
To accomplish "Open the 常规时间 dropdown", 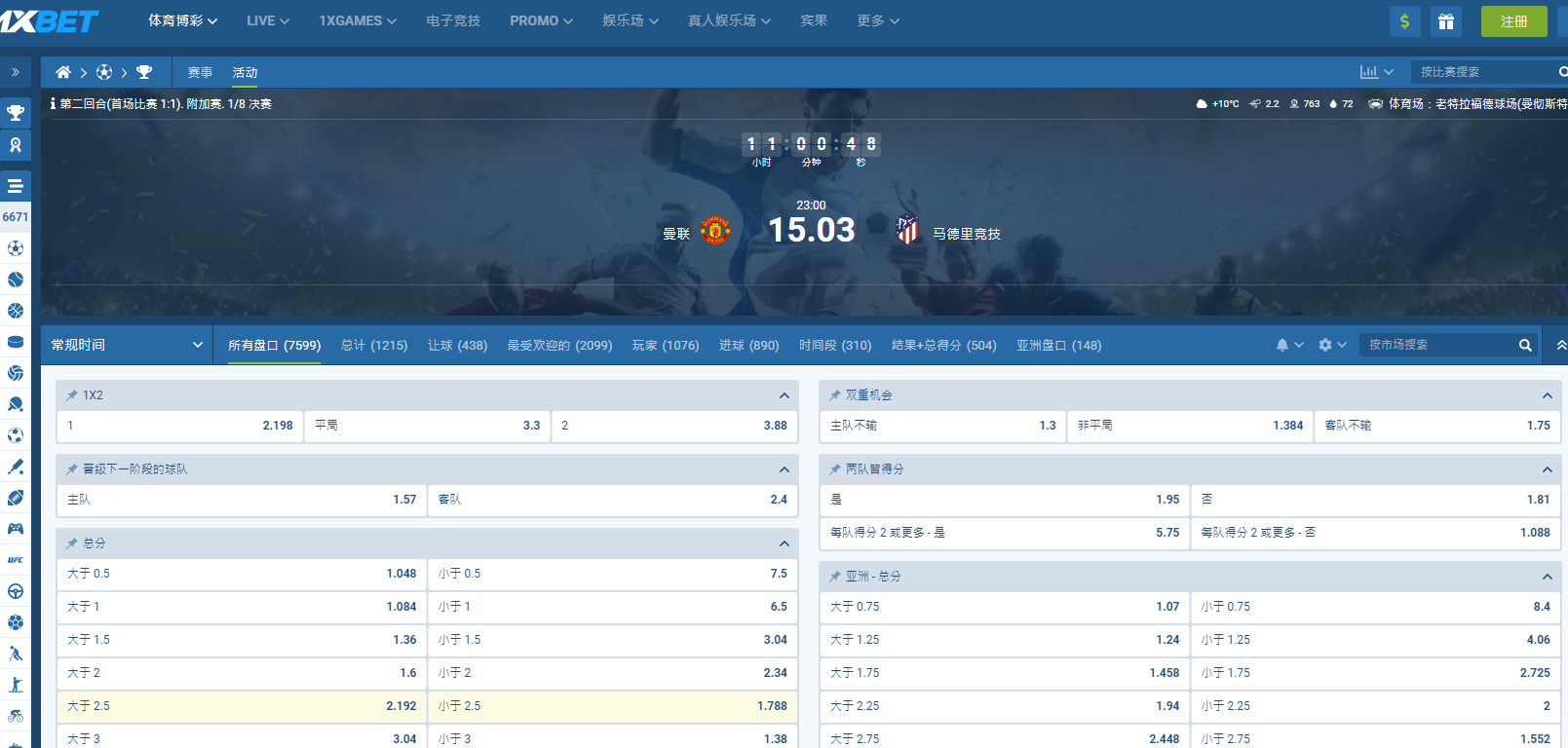I will (127, 345).
